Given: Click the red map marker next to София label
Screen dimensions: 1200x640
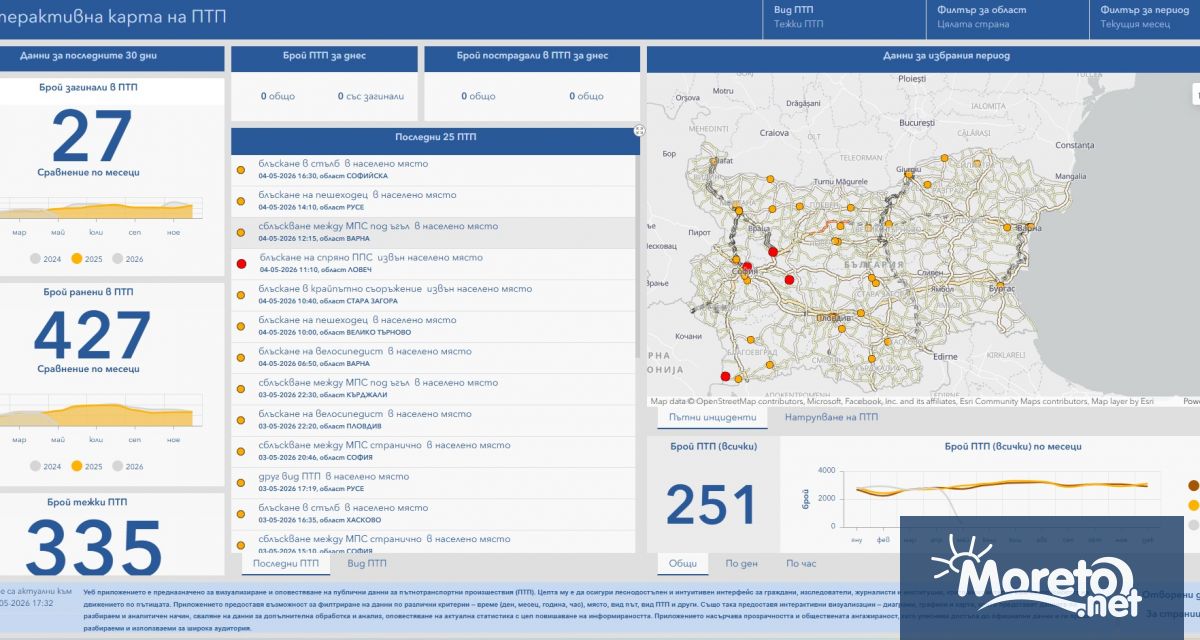Looking at the screenshot, I should click(747, 266).
